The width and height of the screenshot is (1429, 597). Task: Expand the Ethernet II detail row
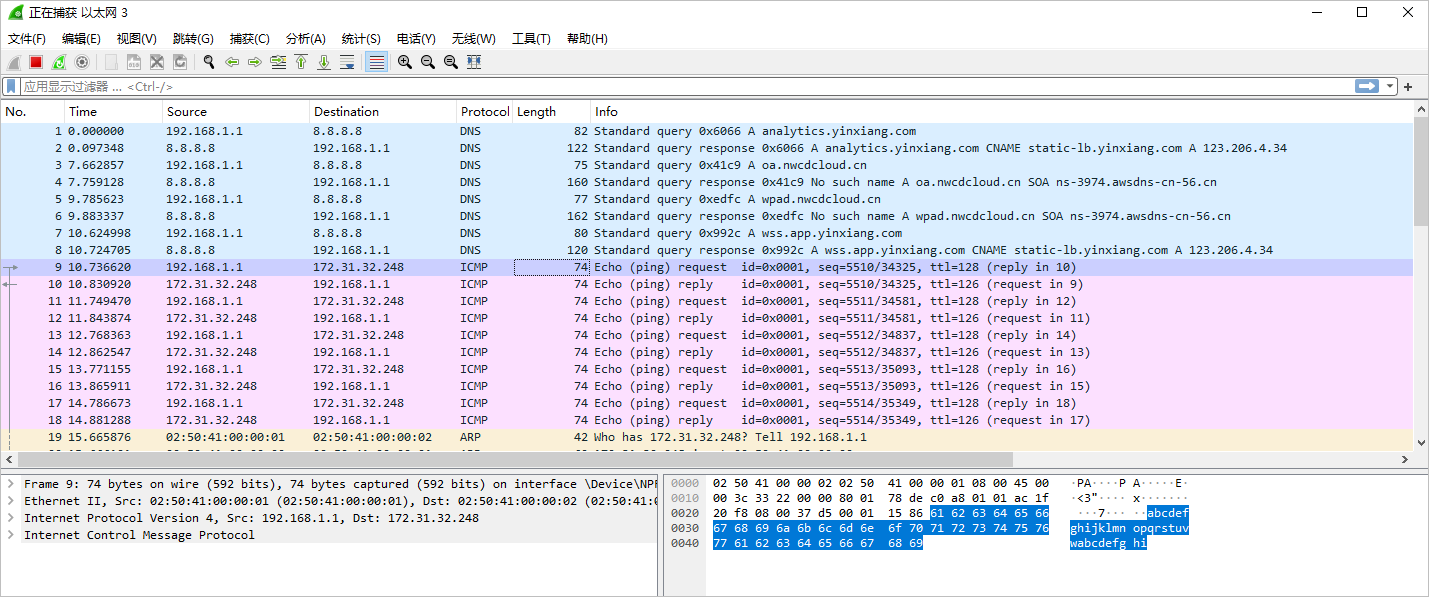coord(10,501)
